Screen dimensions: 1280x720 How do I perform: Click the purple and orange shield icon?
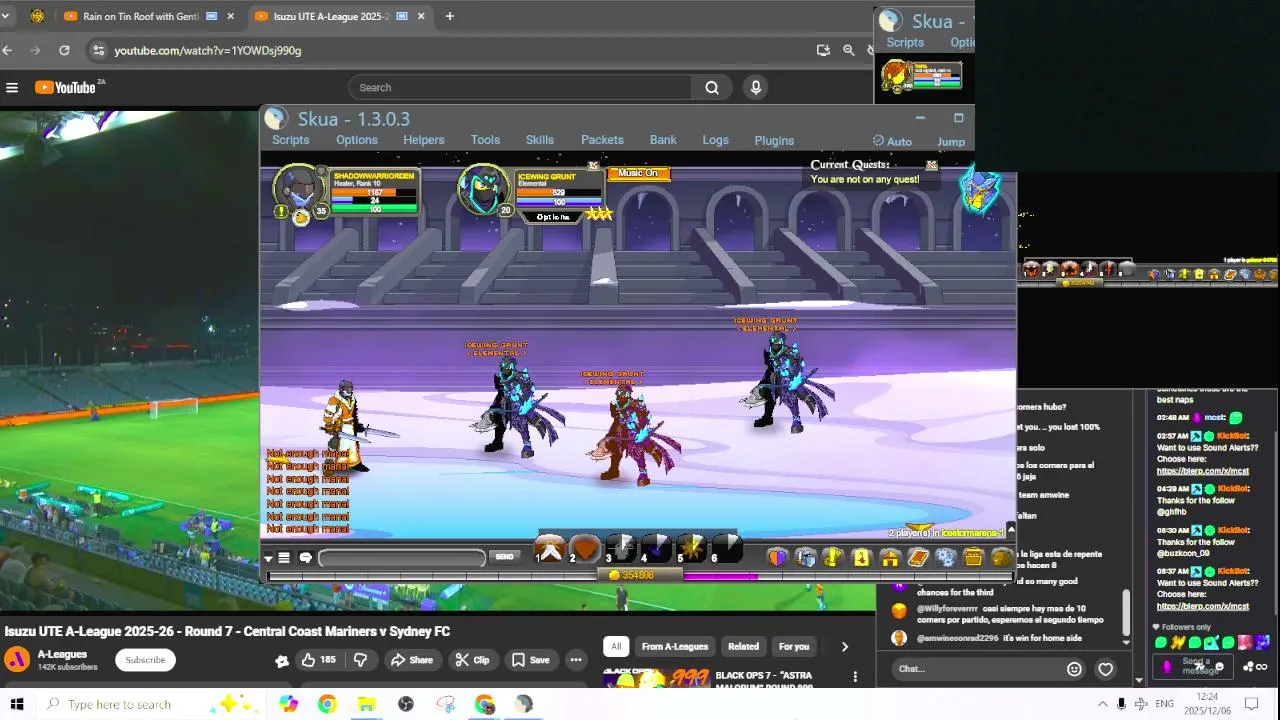coord(778,557)
